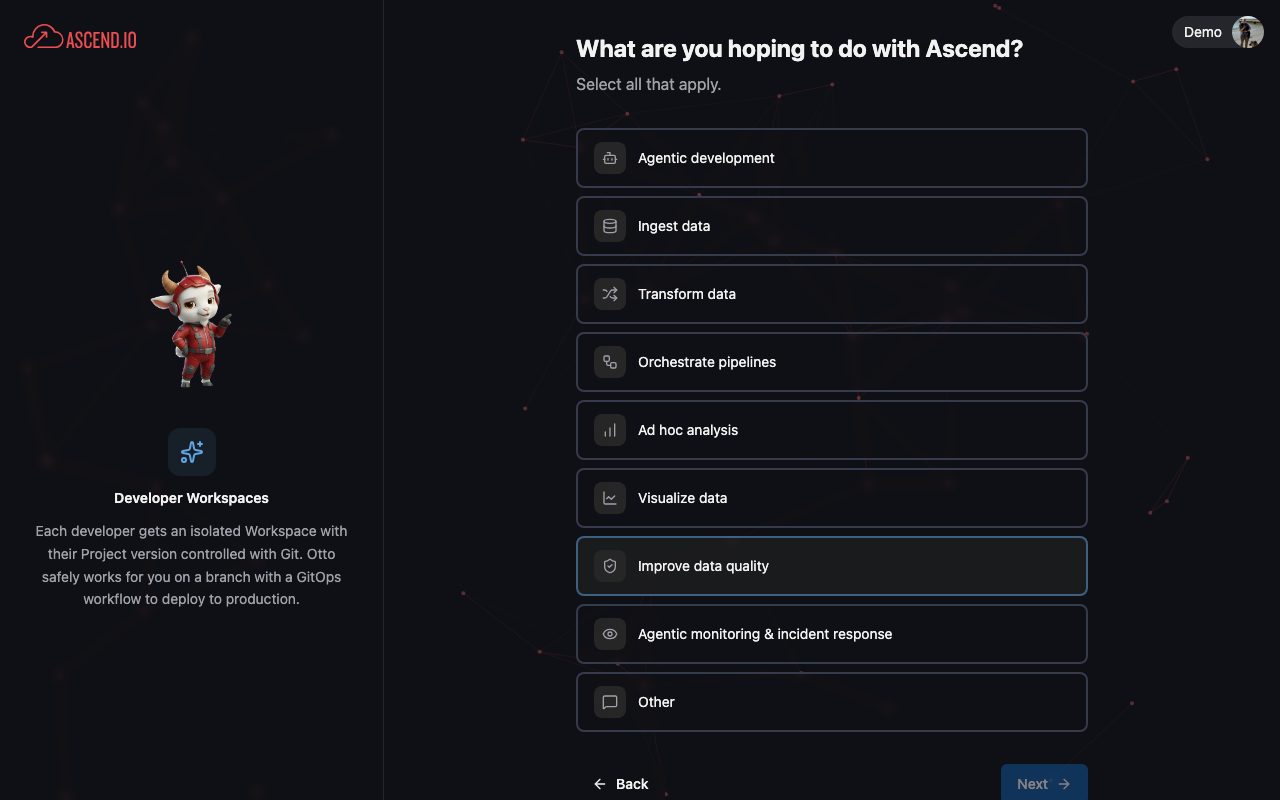Click the Developer Workspaces sparkle icon

pyautogui.click(x=191, y=452)
